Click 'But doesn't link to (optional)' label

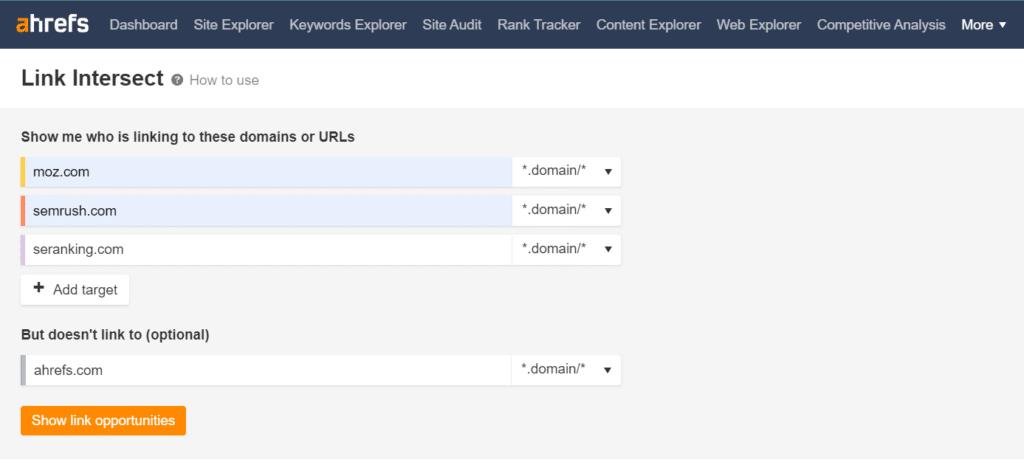tap(115, 335)
